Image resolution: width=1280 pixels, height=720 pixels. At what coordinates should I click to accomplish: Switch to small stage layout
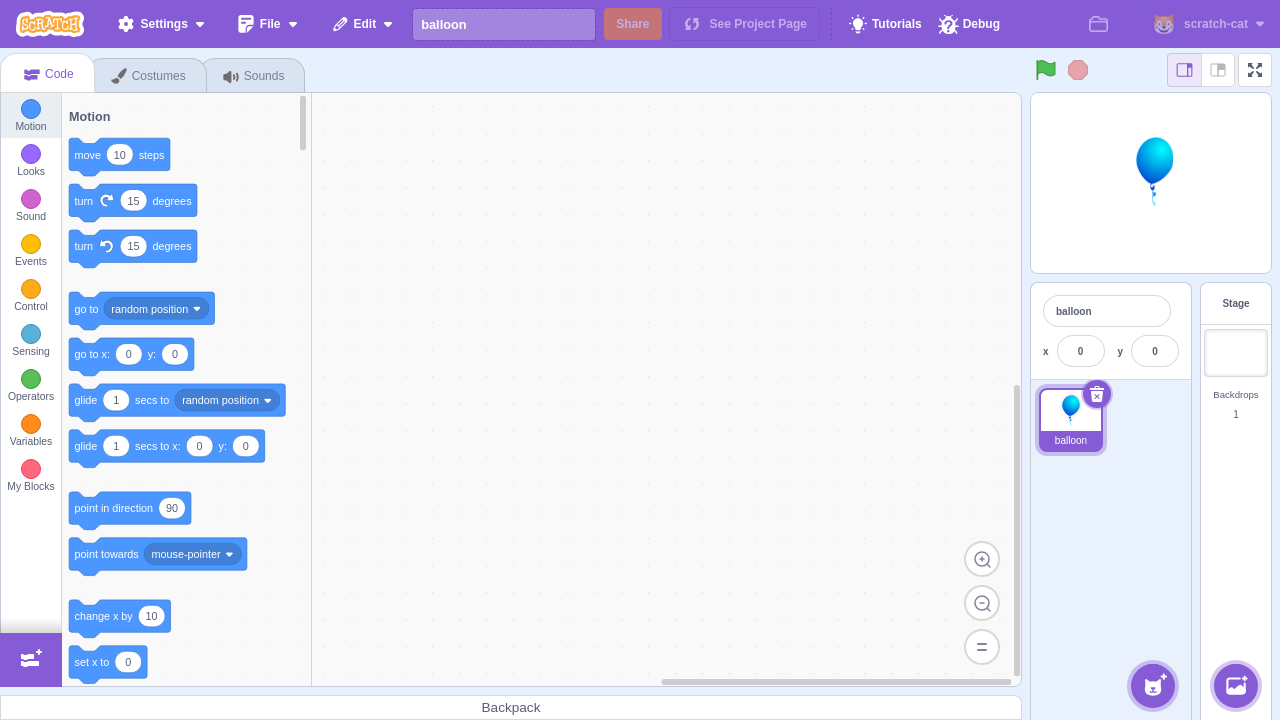(1185, 70)
